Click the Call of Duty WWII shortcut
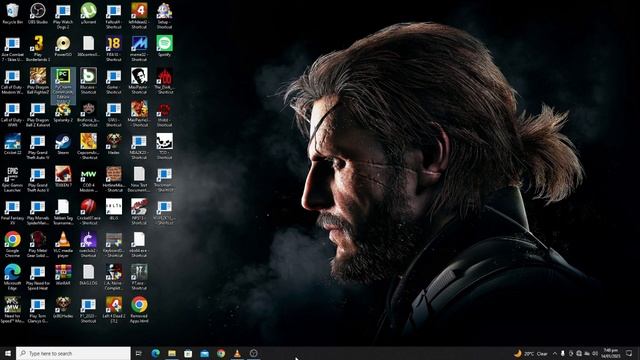 tap(13, 114)
